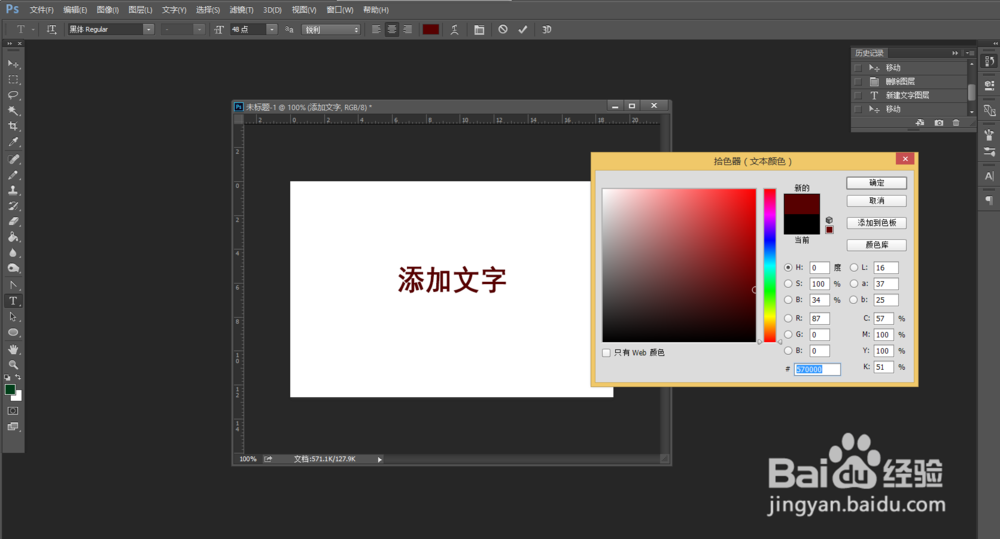Enable the 只有 Web 颜色 checkbox
The width and height of the screenshot is (1000, 539).
point(607,353)
